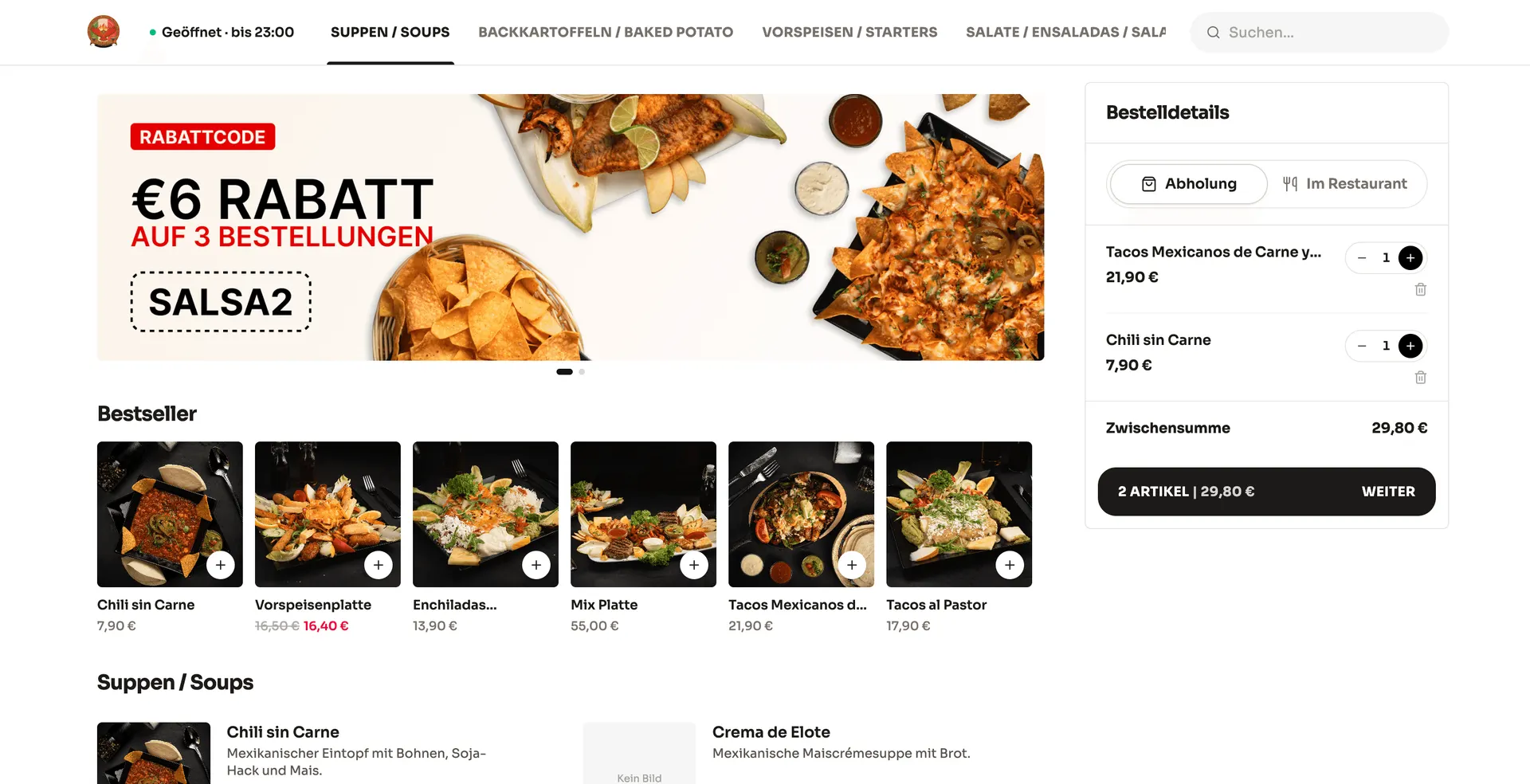This screenshot has width=1530, height=784.
Task: Open the SALSA2 Rabattcode banner
Action: [571, 227]
